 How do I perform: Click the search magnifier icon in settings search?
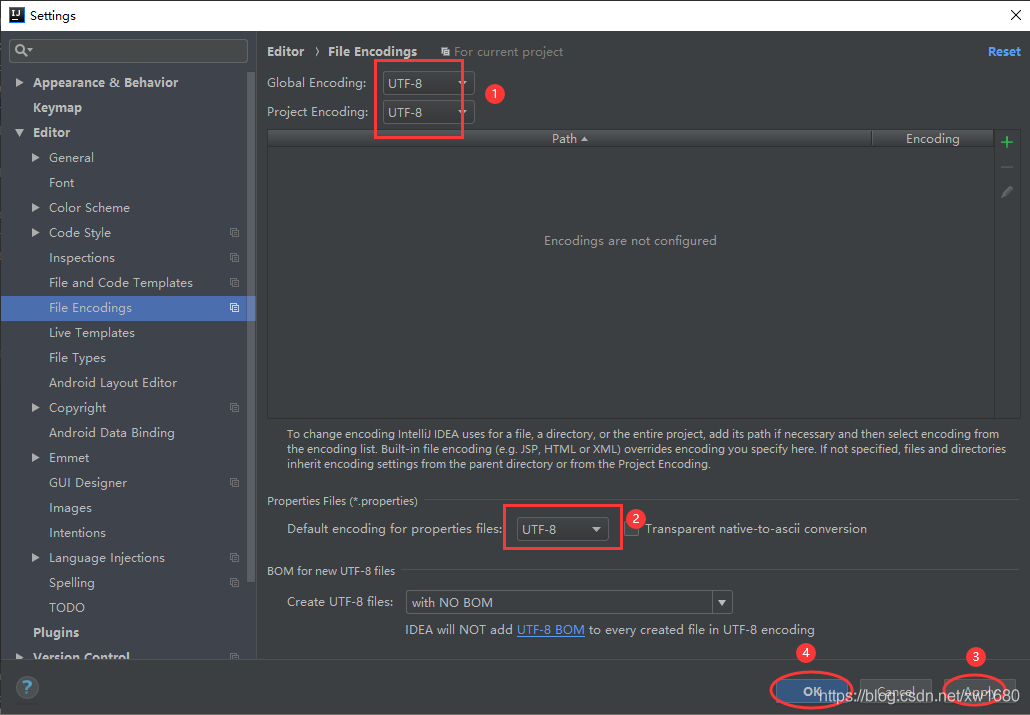pos(22,51)
